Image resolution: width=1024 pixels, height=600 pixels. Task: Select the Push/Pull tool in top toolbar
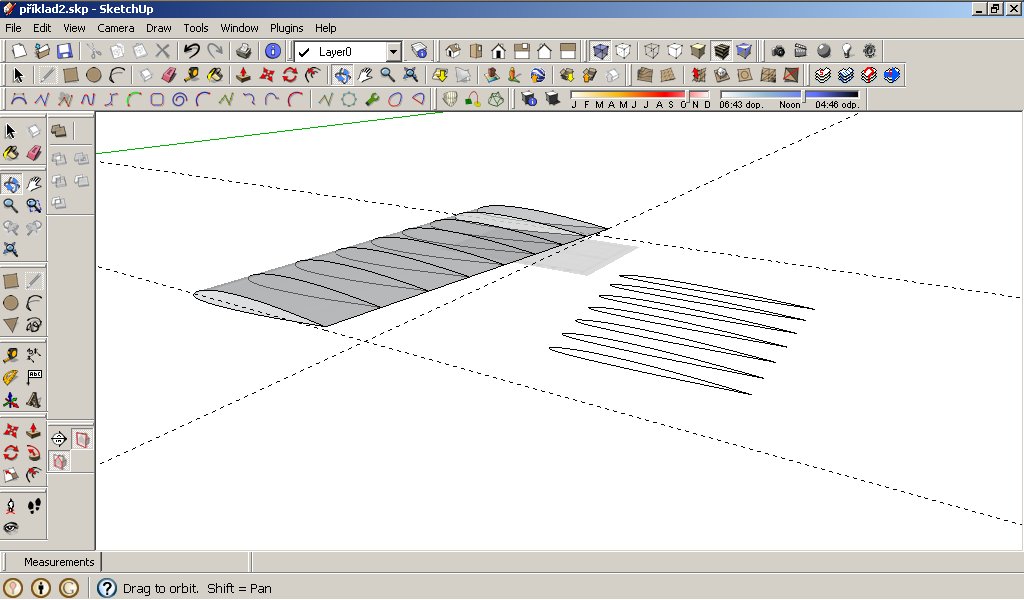click(242, 75)
